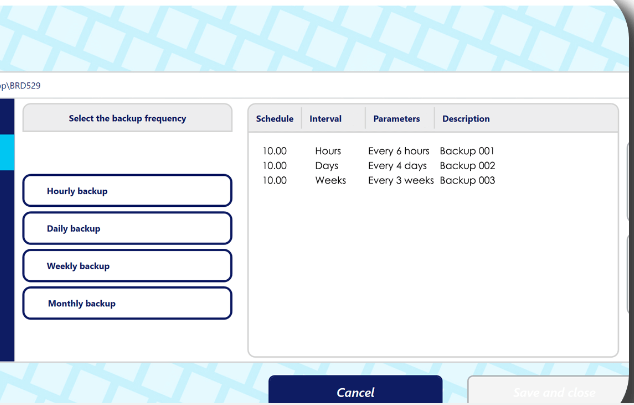Click 10.00 schedule in the Hours row
The width and height of the screenshot is (634, 405).
tap(275, 151)
